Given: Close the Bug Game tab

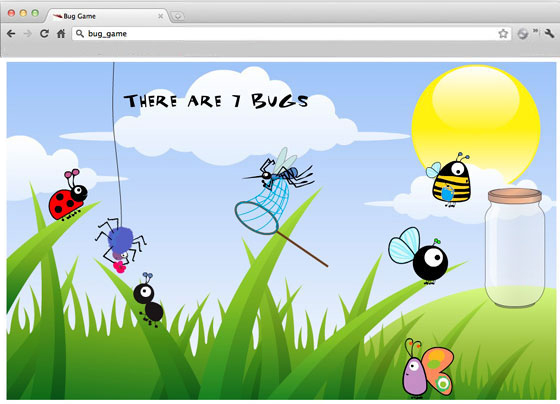Looking at the screenshot, I should (161, 16).
